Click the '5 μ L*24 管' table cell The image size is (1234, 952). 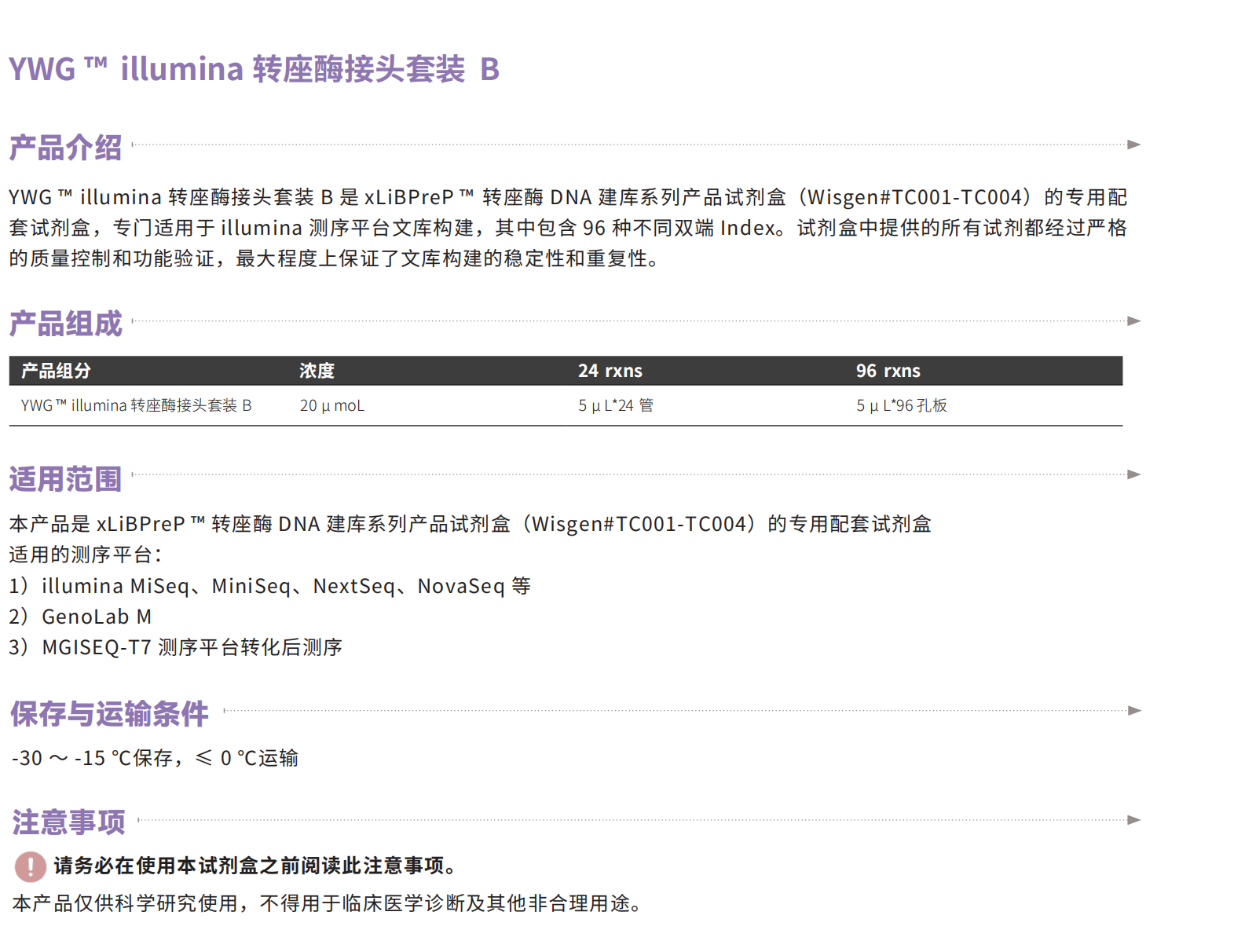pyautogui.click(x=616, y=405)
